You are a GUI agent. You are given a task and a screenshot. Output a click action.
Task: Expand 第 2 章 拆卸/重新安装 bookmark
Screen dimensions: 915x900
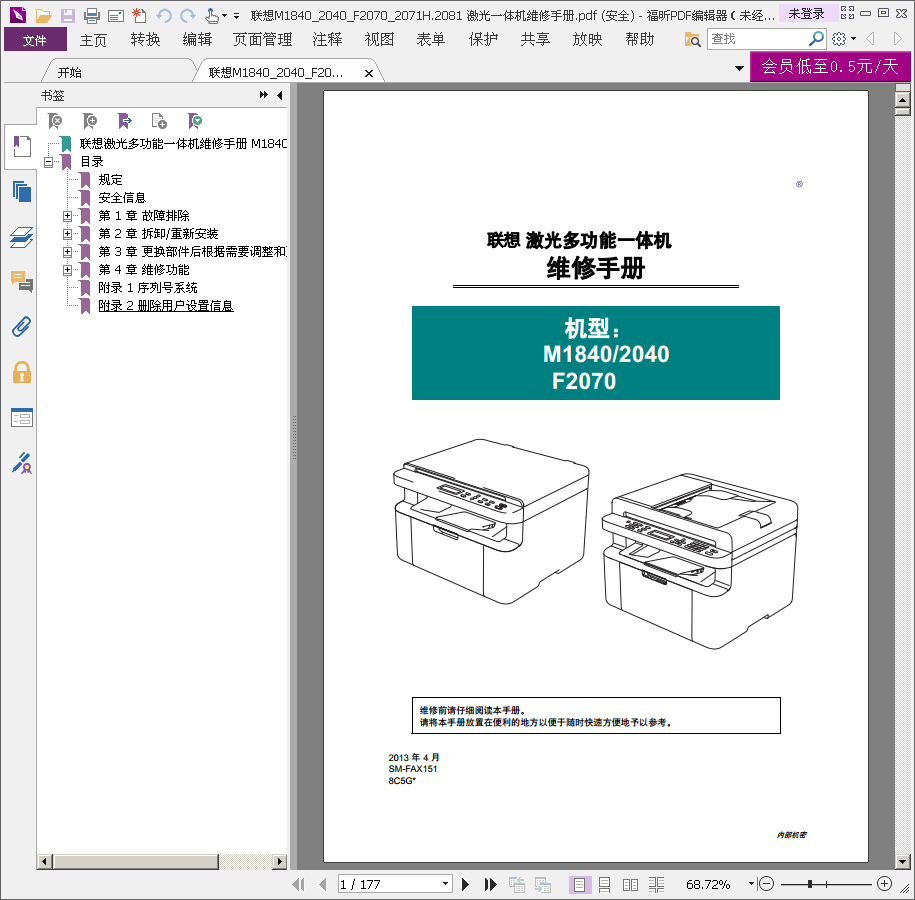(x=68, y=234)
